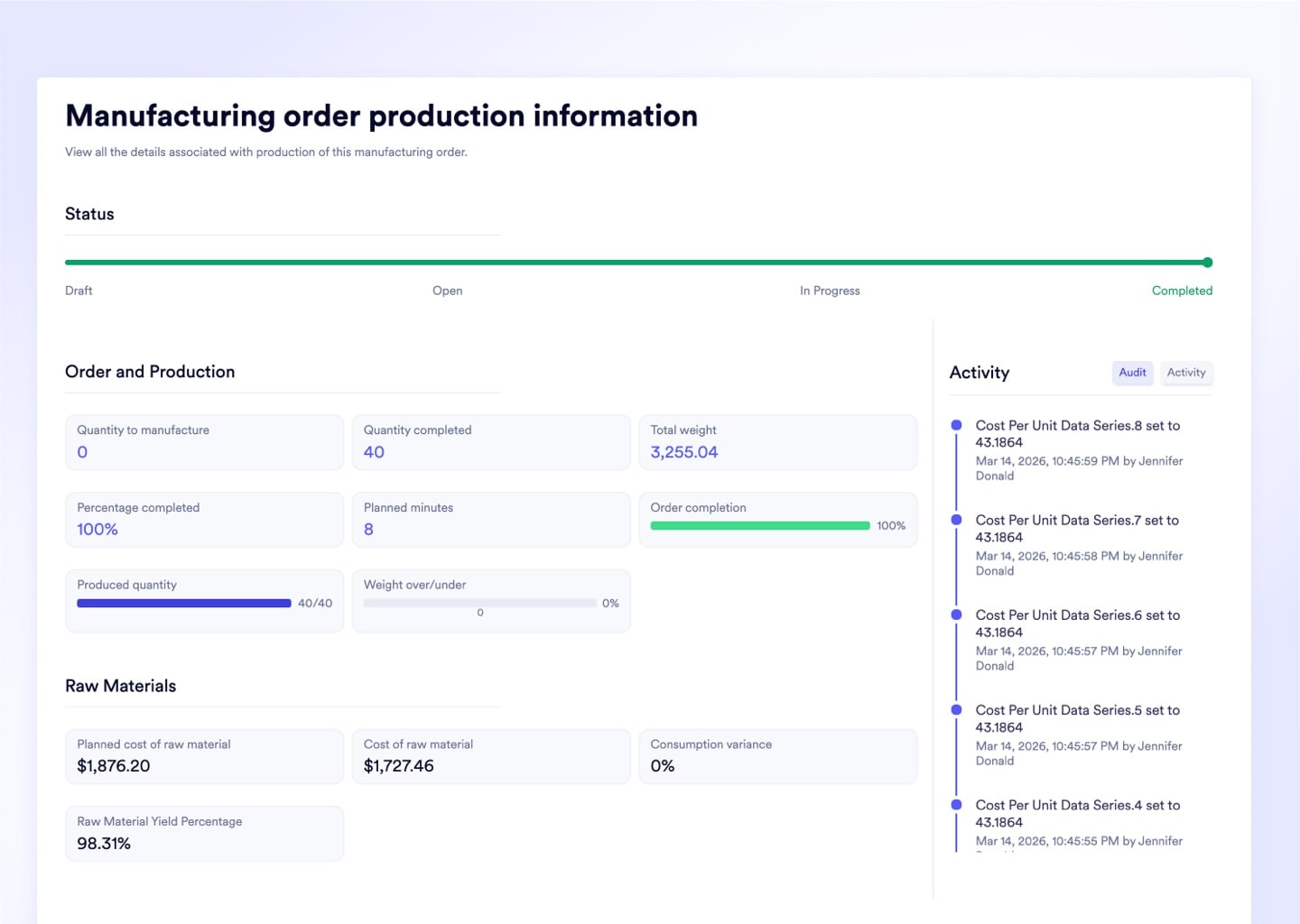The width and height of the screenshot is (1300, 924).
Task: Click the Completed status endpoint dot
Action: (x=1207, y=263)
